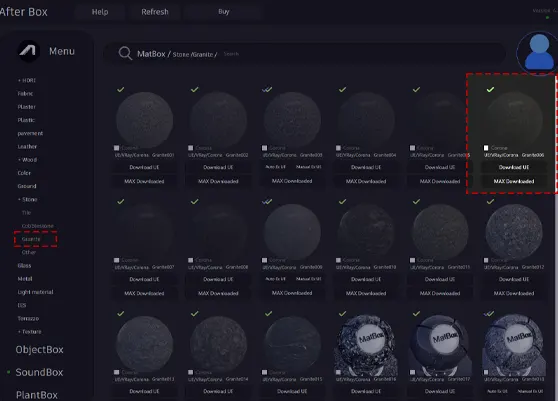Collapse the Stone category
Viewport: 558px width, 401px height.
pyautogui.click(x=27, y=199)
